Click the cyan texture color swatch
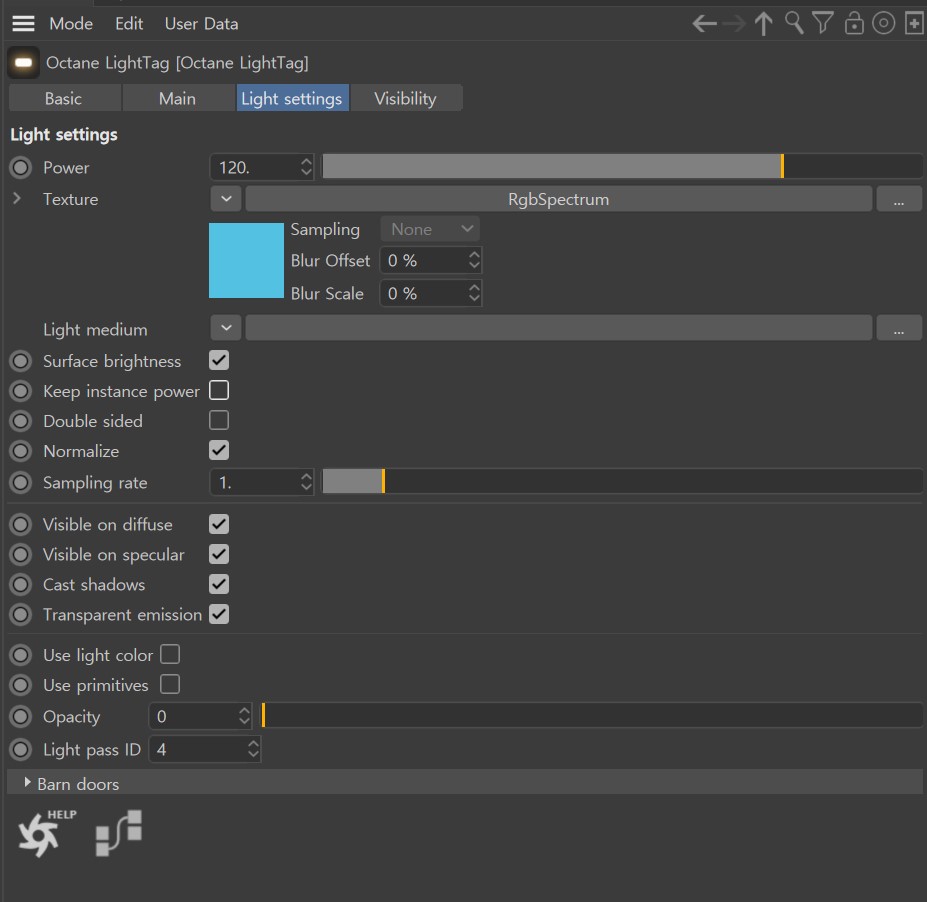The image size is (927, 902). (247, 260)
